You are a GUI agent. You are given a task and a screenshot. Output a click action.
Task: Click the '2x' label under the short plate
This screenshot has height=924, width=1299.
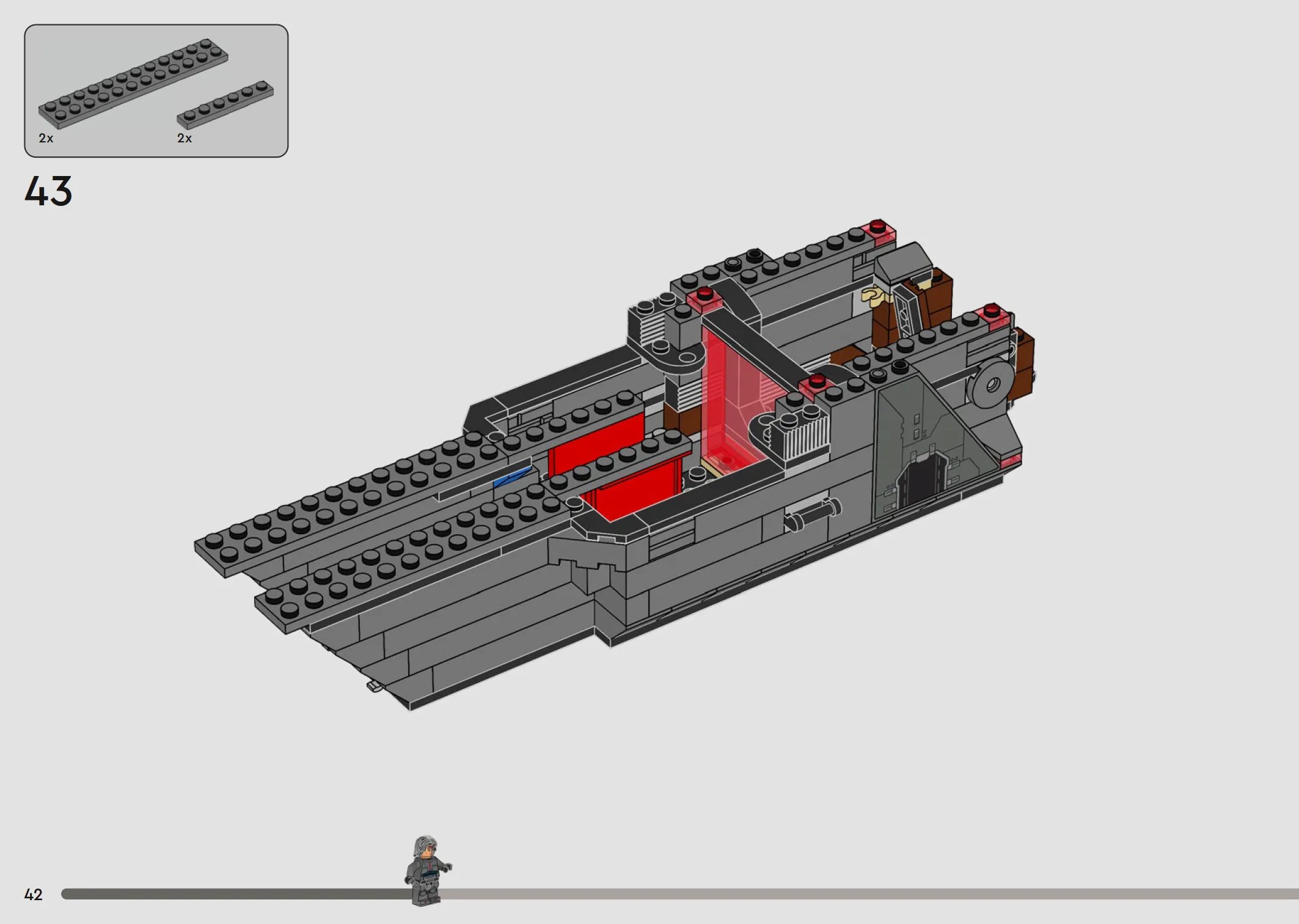185,139
